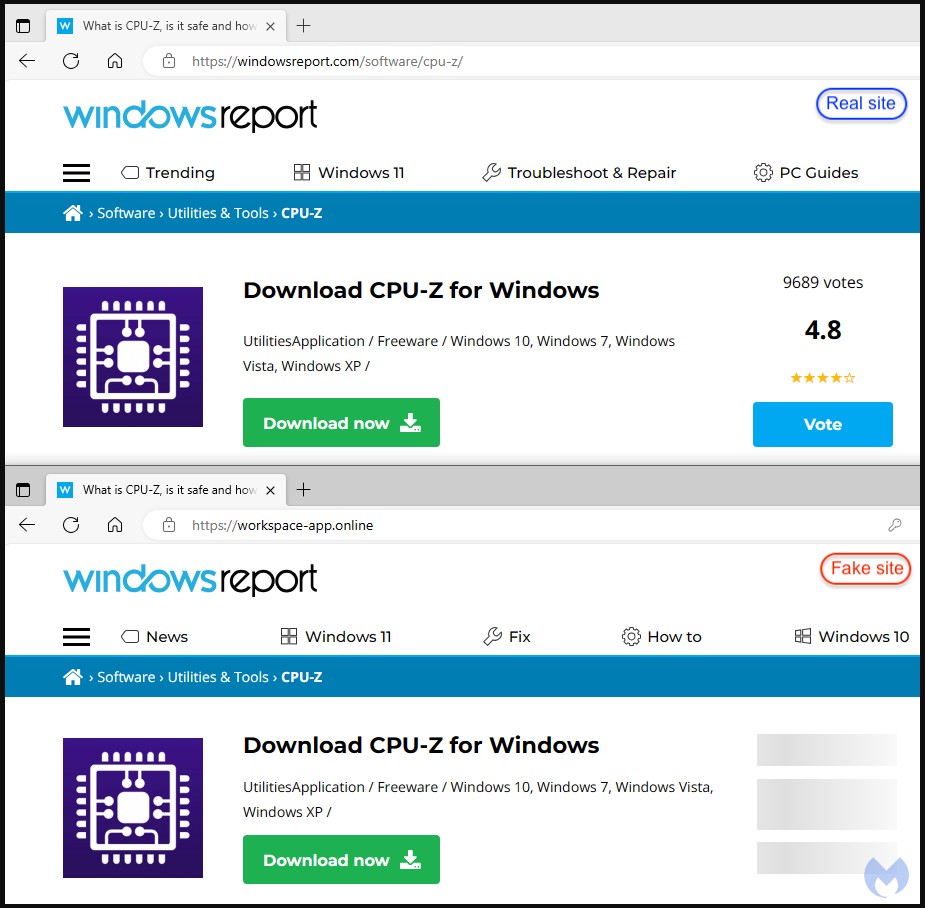Open hamburger menu on the workspace-app.online page
The image size is (925, 908).
click(x=77, y=637)
